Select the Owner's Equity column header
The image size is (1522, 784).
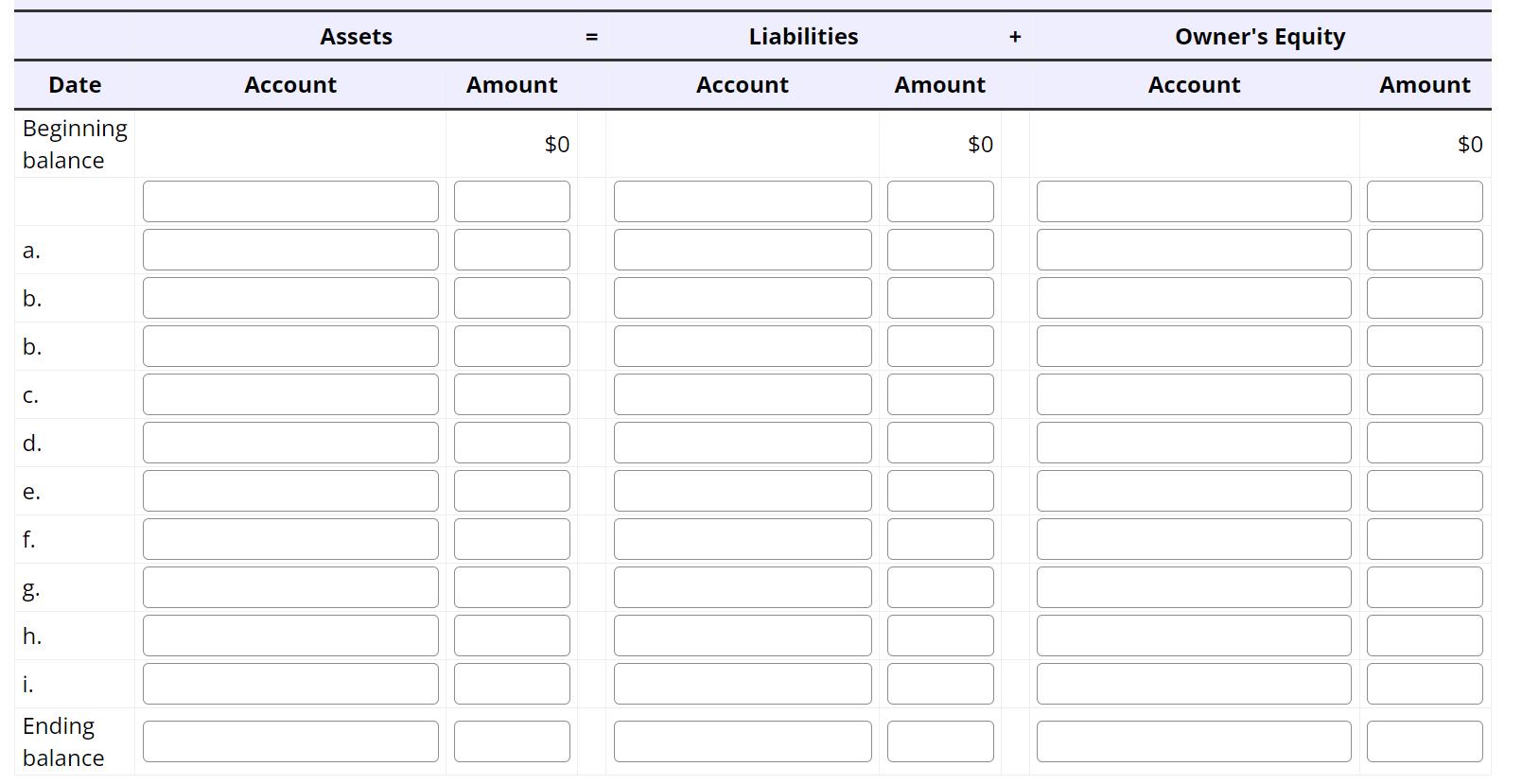click(x=1259, y=36)
